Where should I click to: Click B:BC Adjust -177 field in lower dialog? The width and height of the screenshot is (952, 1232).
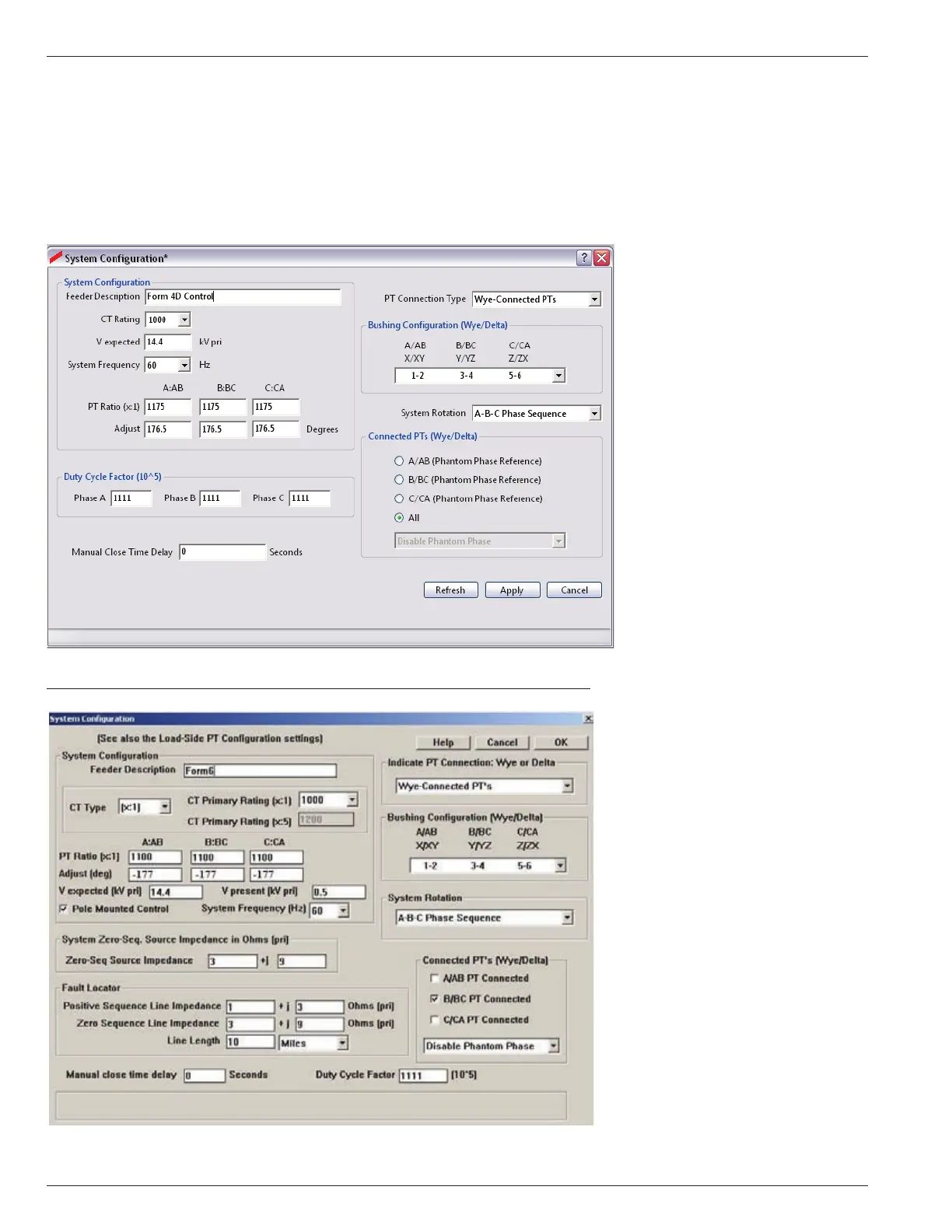click(217, 874)
